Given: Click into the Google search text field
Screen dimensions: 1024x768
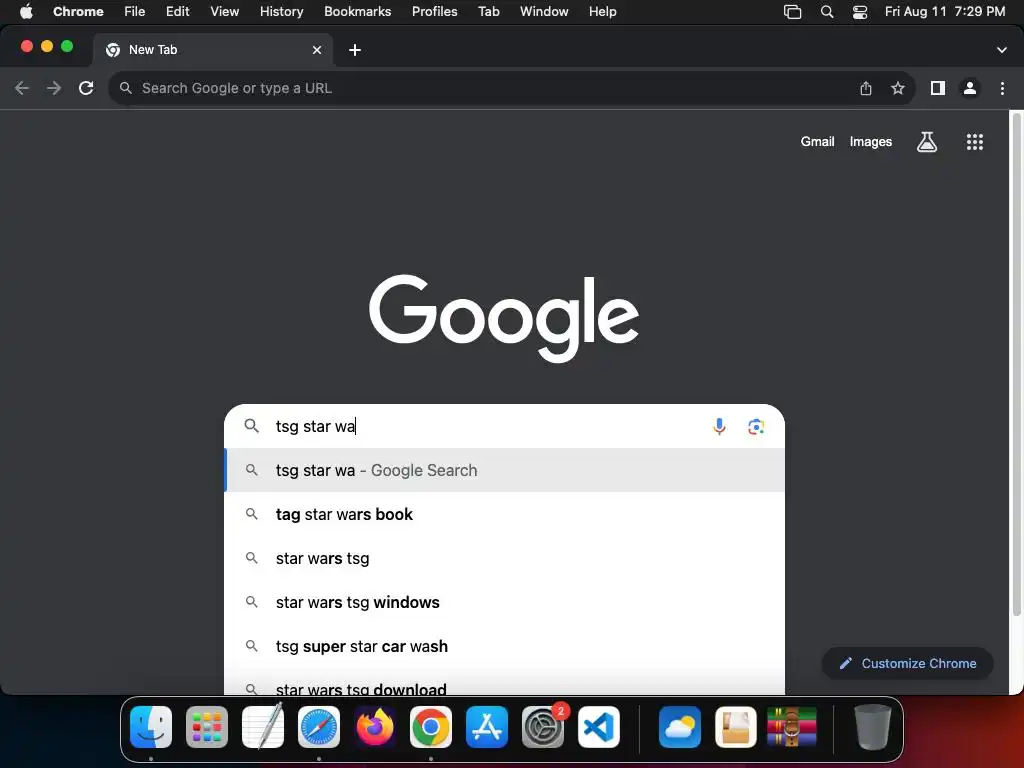Looking at the screenshot, I should tap(487, 426).
